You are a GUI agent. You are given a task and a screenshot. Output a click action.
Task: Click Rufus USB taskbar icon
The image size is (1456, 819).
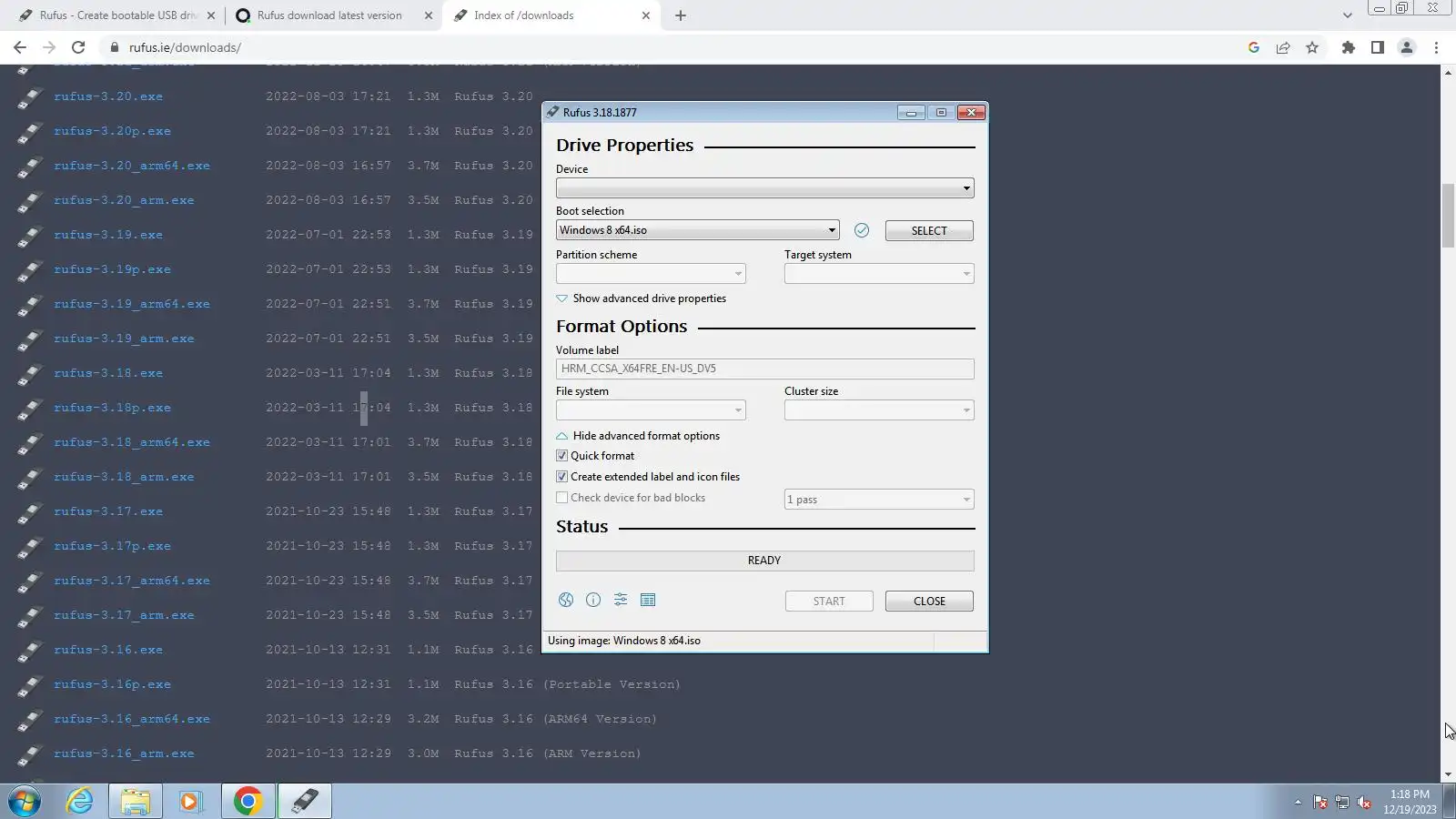(305, 802)
